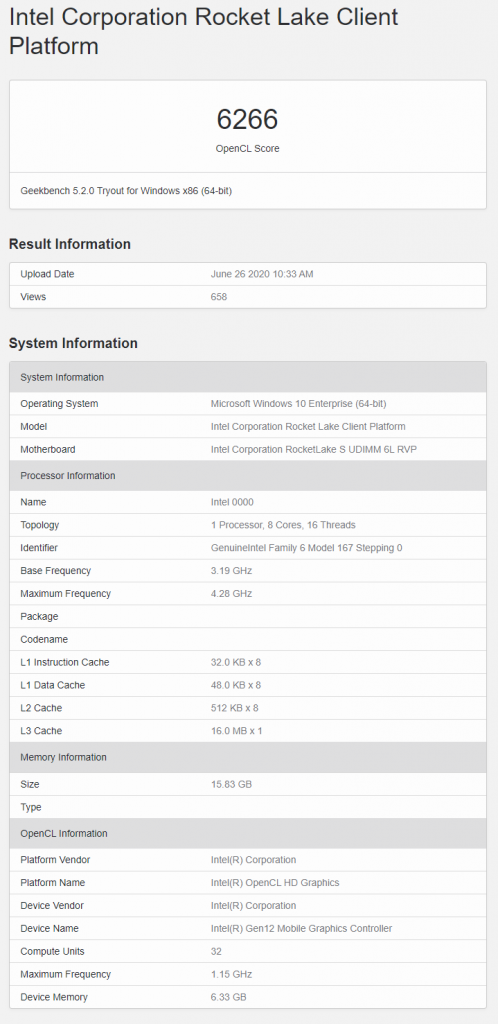Click the Views count 658
The image size is (498, 1024).
pyautogui.click(x=219, y=297)
